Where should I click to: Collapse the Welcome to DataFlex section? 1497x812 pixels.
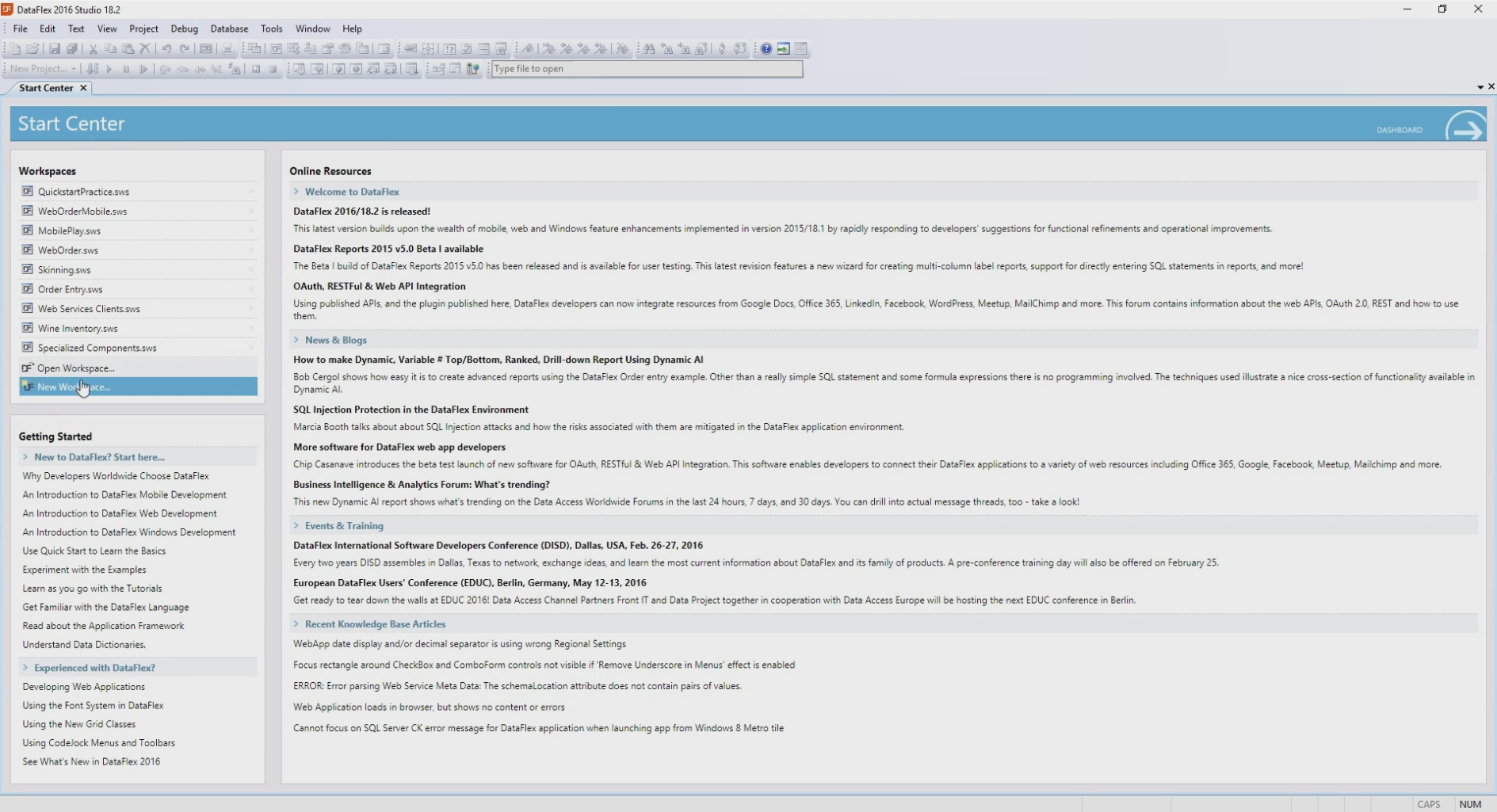[x=296, y=192]
